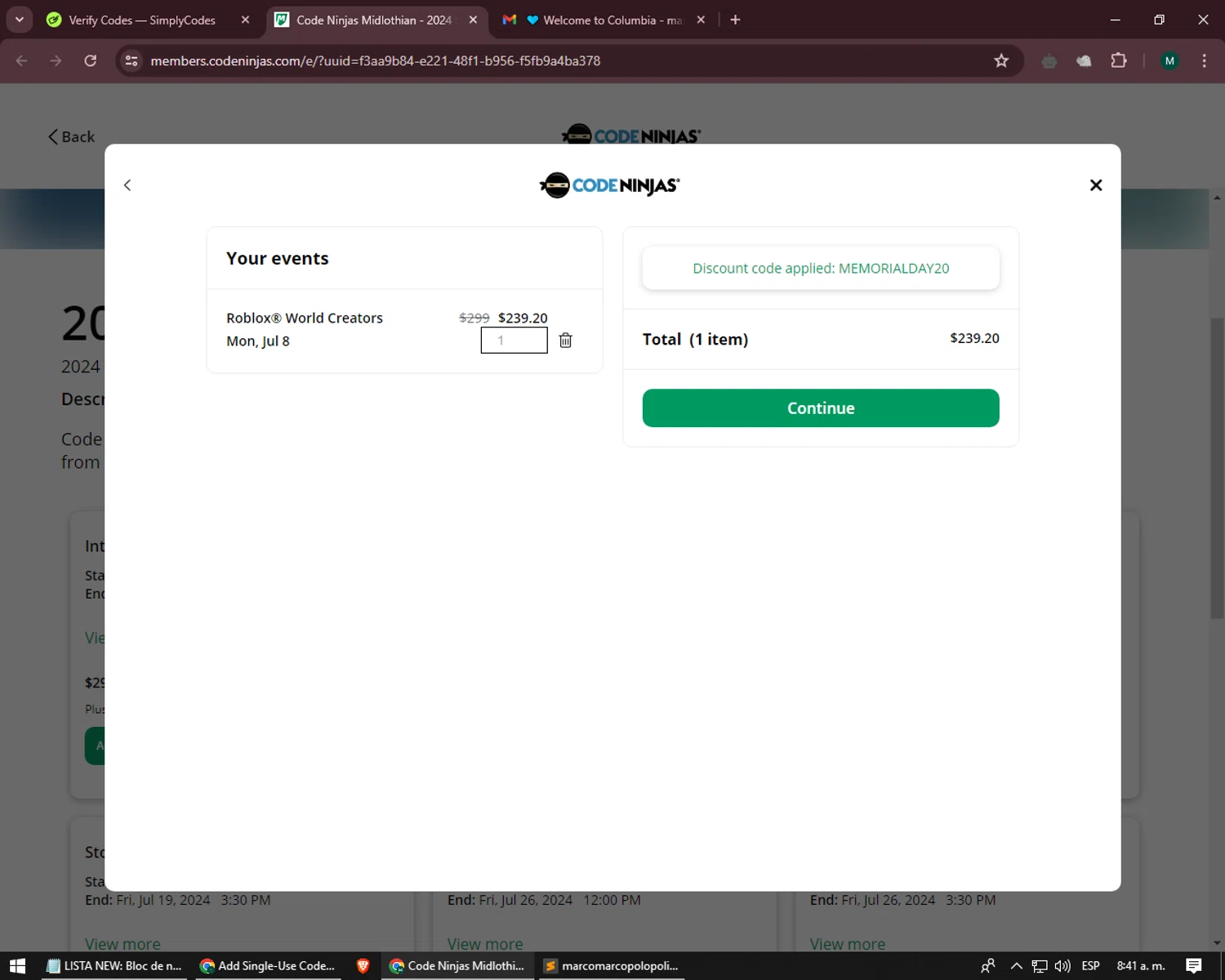Open the Chrome three-dot menu

(x=1204, y=60)
